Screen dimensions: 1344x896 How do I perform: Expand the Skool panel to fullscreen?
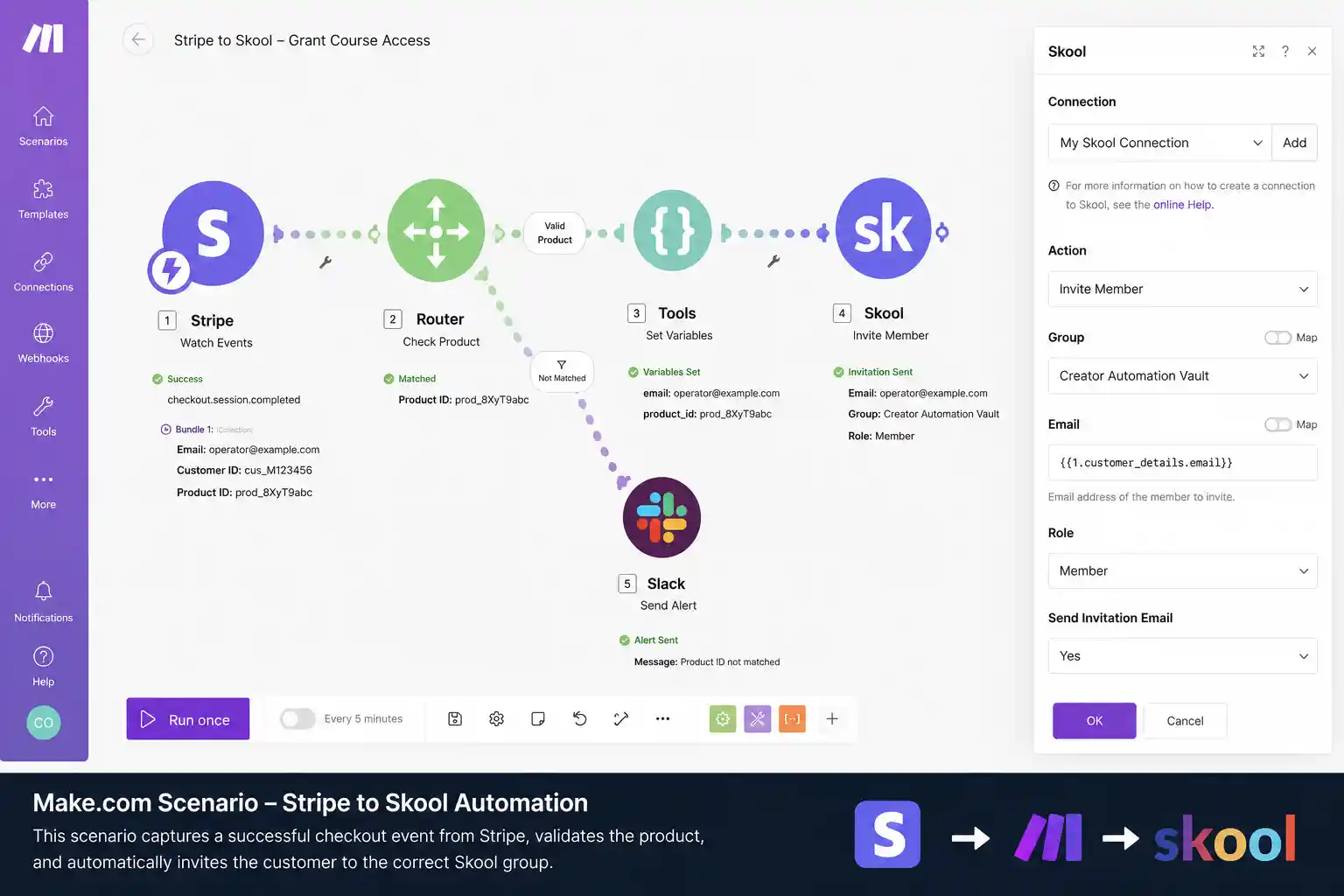1258,52
